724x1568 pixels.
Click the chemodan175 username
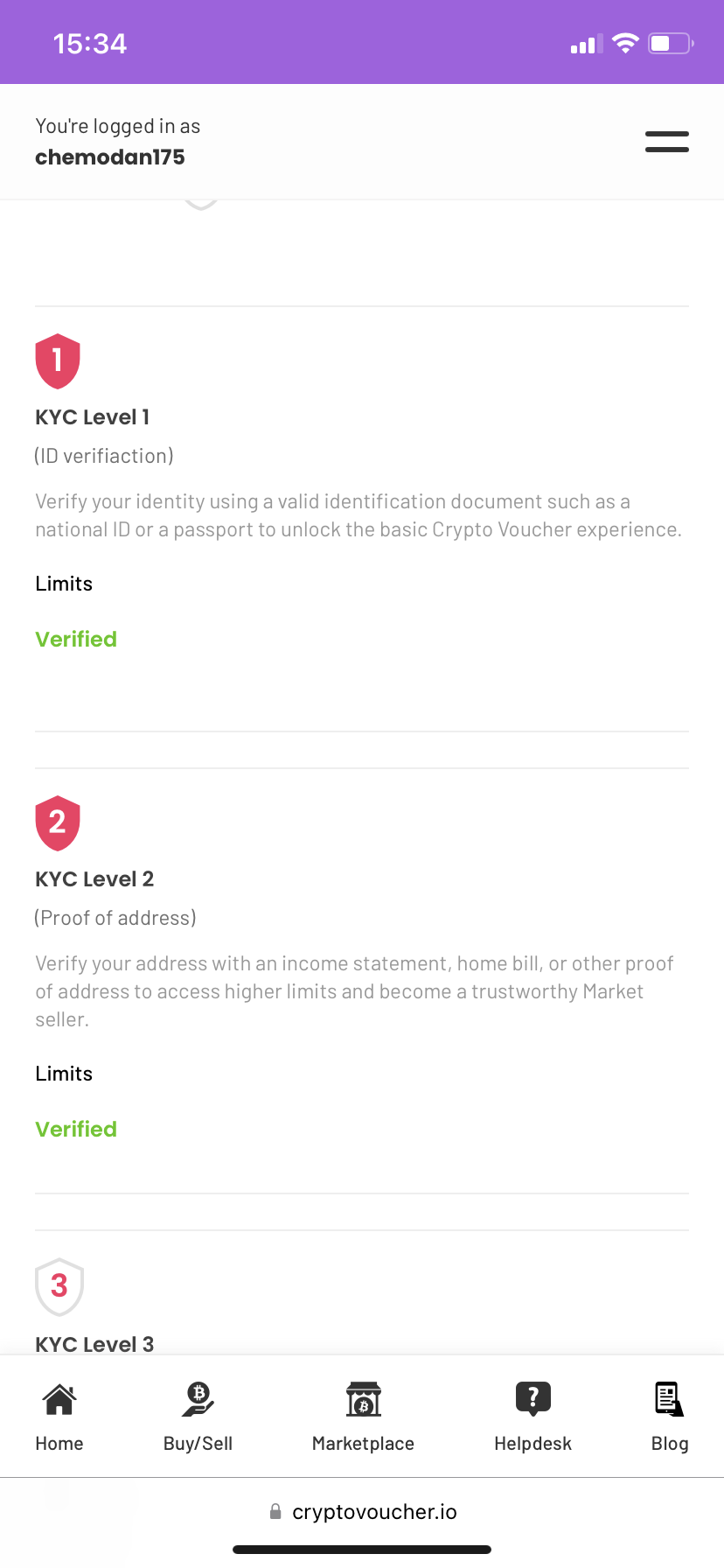110,157
